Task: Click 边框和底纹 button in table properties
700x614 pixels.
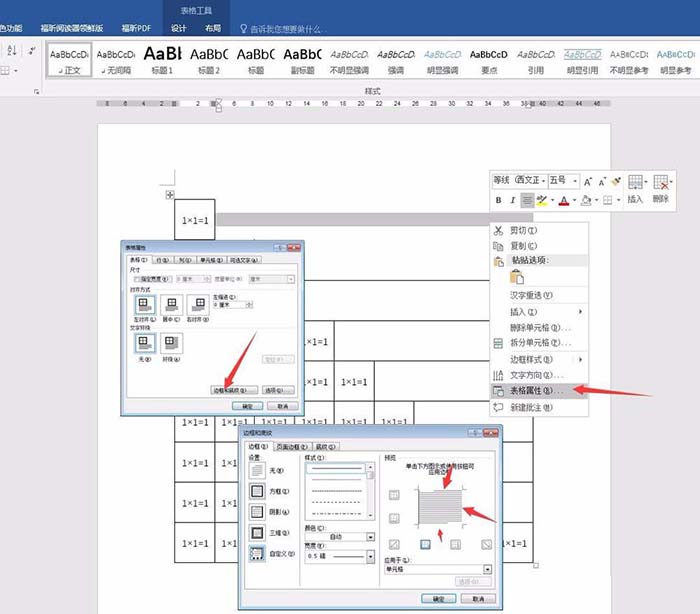Action: [234, 389]
